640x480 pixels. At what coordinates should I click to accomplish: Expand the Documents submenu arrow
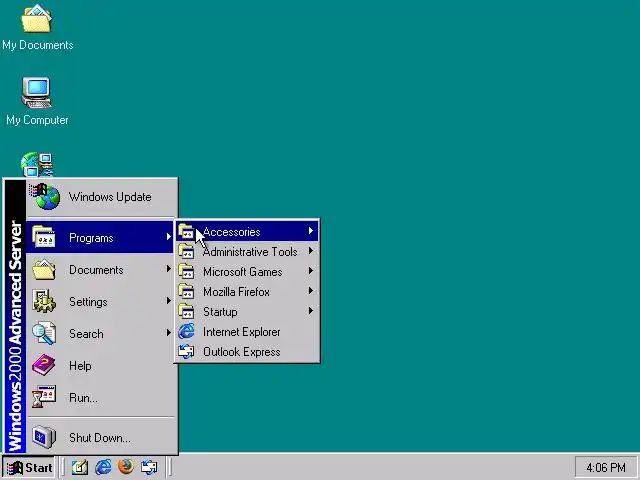169,269
